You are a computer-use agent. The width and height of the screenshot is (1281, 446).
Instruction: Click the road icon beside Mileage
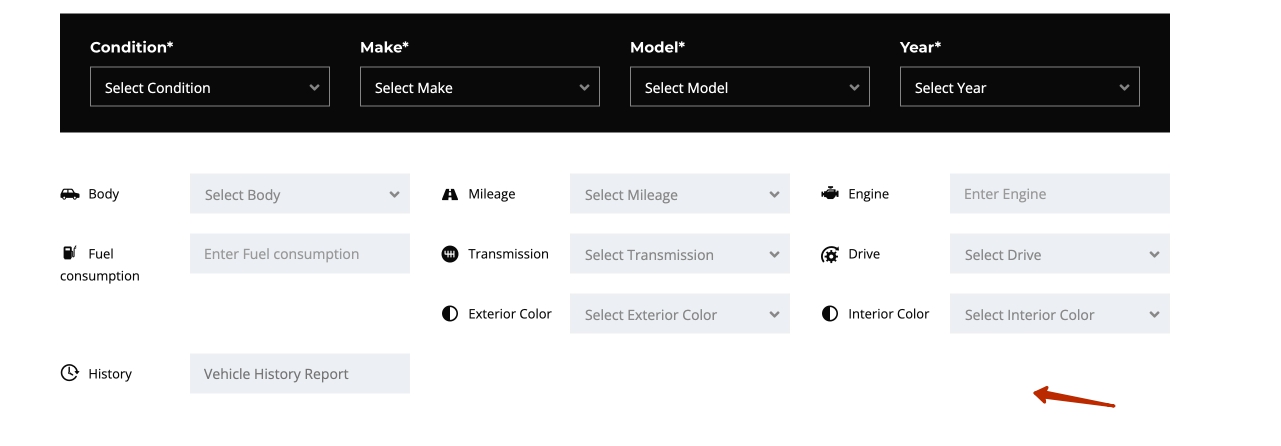pyautogui.click(x=450, y=194)
